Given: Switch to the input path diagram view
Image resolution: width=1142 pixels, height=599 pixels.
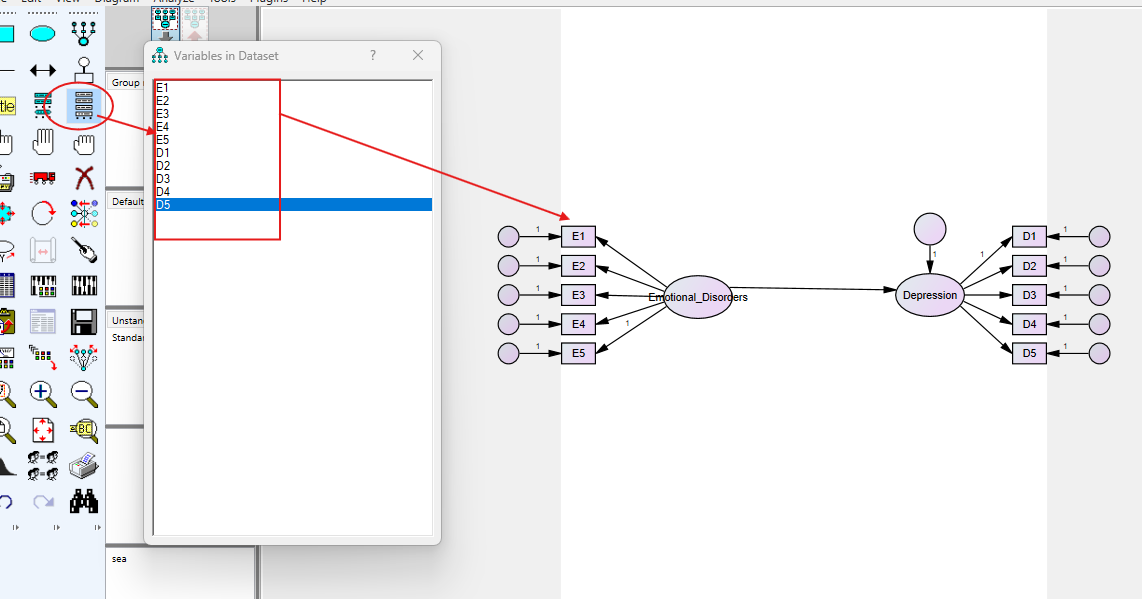Looking at the screenshot, I should 164,22.
